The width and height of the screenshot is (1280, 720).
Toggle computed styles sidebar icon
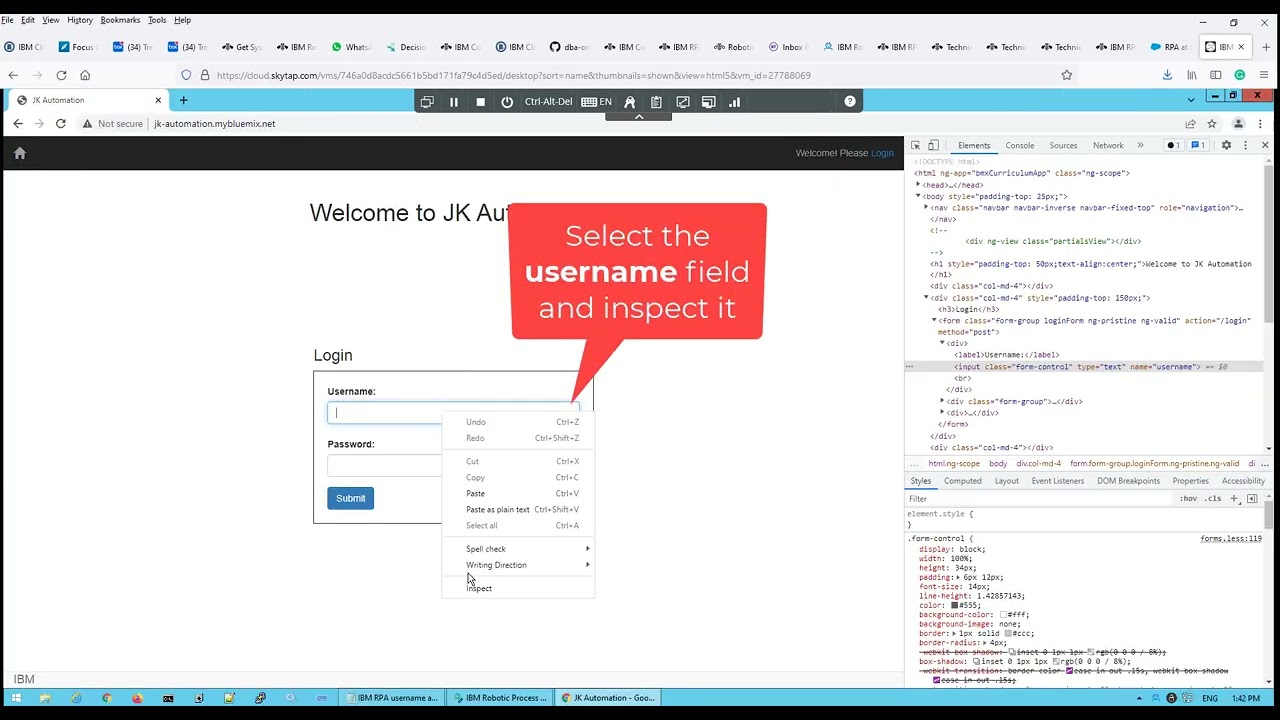(x=1252, y=498)
